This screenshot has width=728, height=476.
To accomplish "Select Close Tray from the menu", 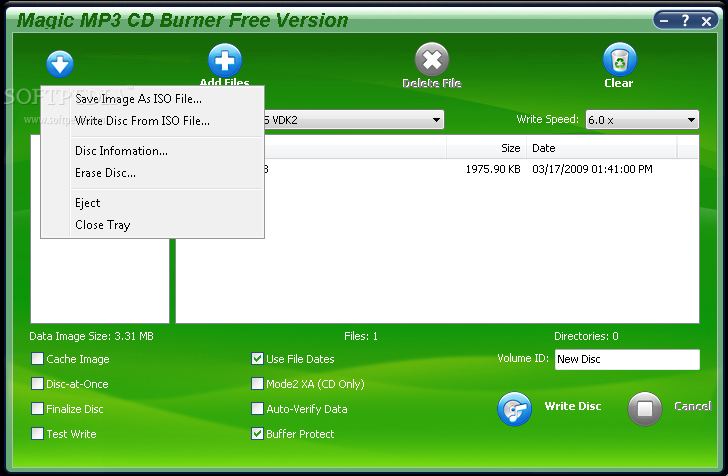I will (103, 225).
